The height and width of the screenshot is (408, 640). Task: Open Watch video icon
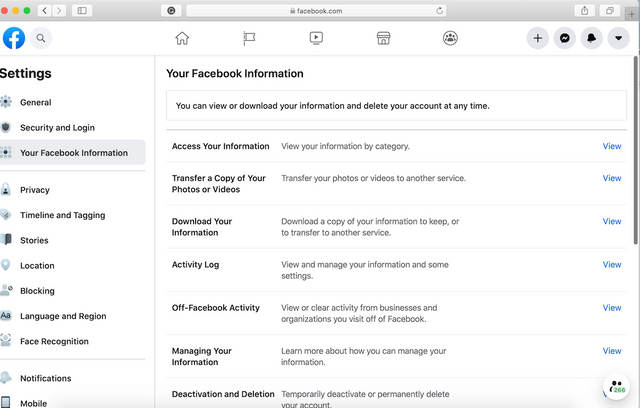(316, 38)
